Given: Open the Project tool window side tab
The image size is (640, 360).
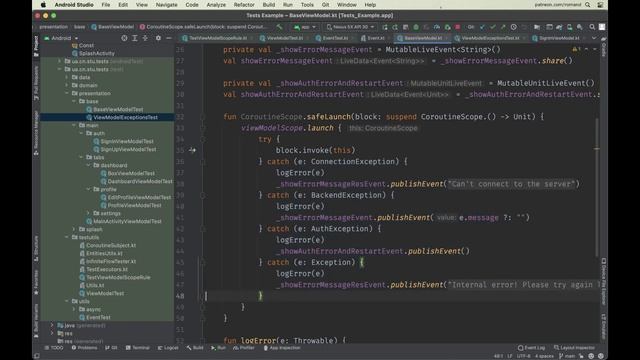Looking at the screenshot, I should pos(36,46).
